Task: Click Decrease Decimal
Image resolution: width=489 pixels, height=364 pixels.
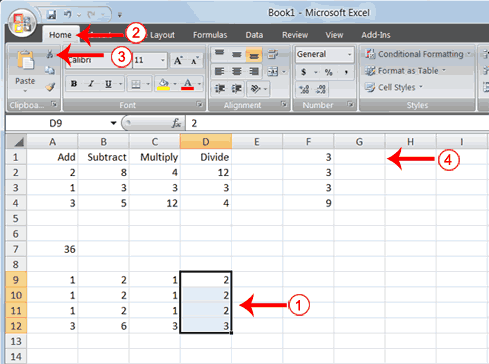Action: [321, 89]
